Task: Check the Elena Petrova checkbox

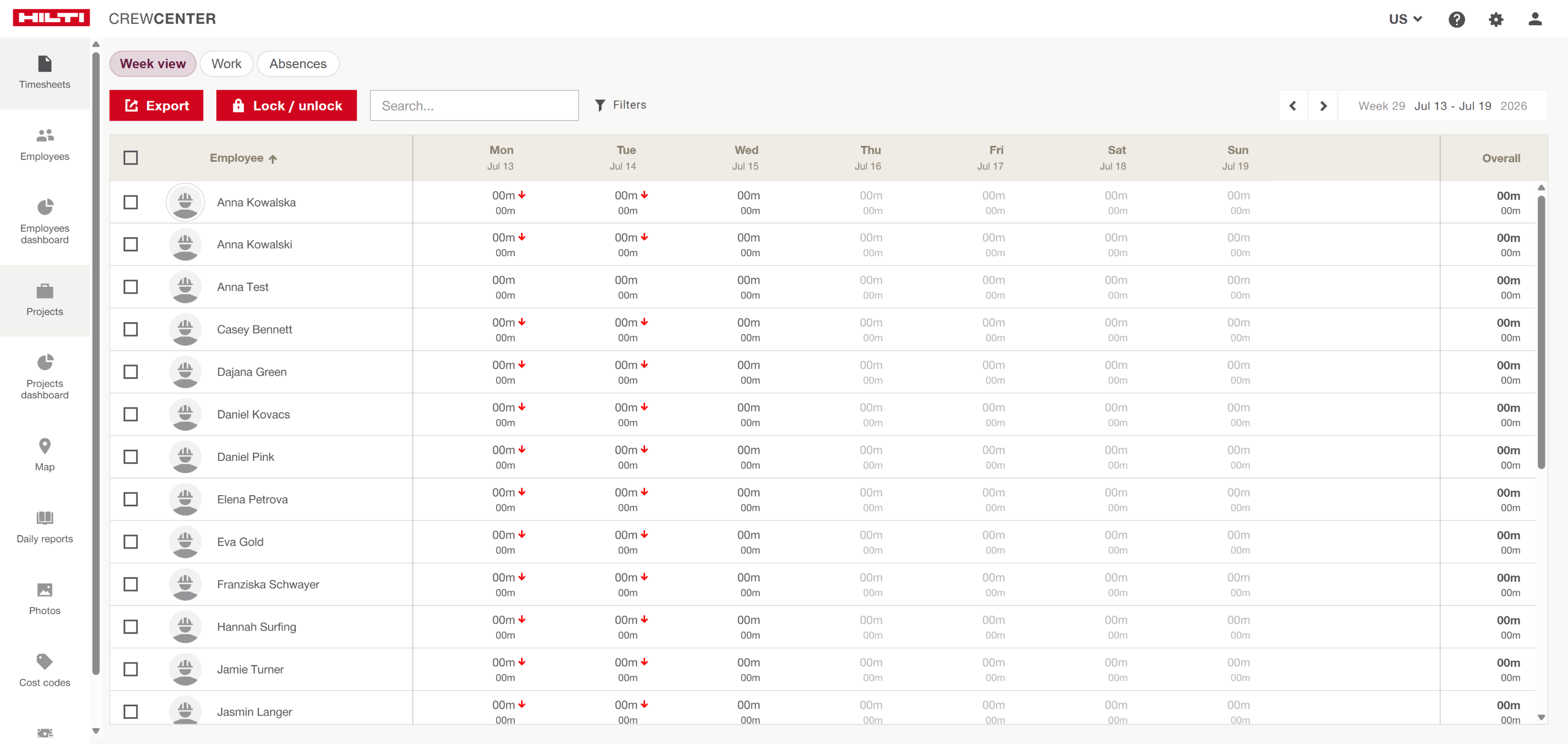Action: (130, 499)
